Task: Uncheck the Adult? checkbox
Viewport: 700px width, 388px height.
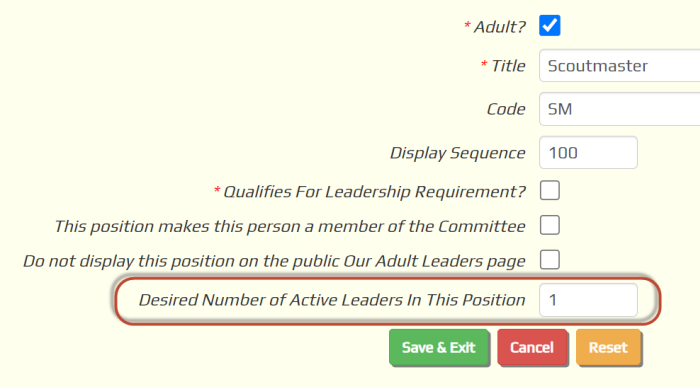Action: 550,25
